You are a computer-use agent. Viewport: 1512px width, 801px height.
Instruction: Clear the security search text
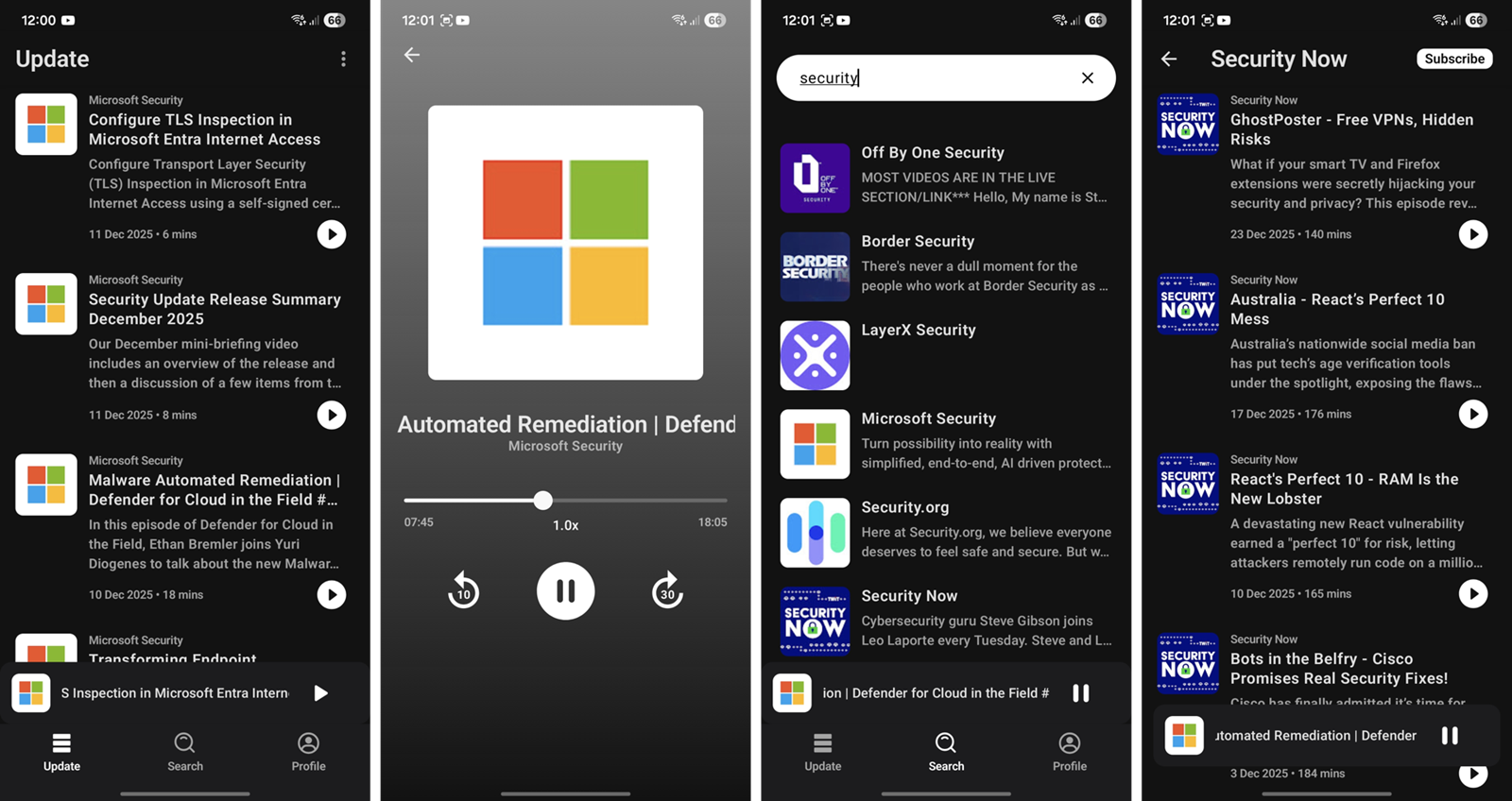tap(1087, 78)
